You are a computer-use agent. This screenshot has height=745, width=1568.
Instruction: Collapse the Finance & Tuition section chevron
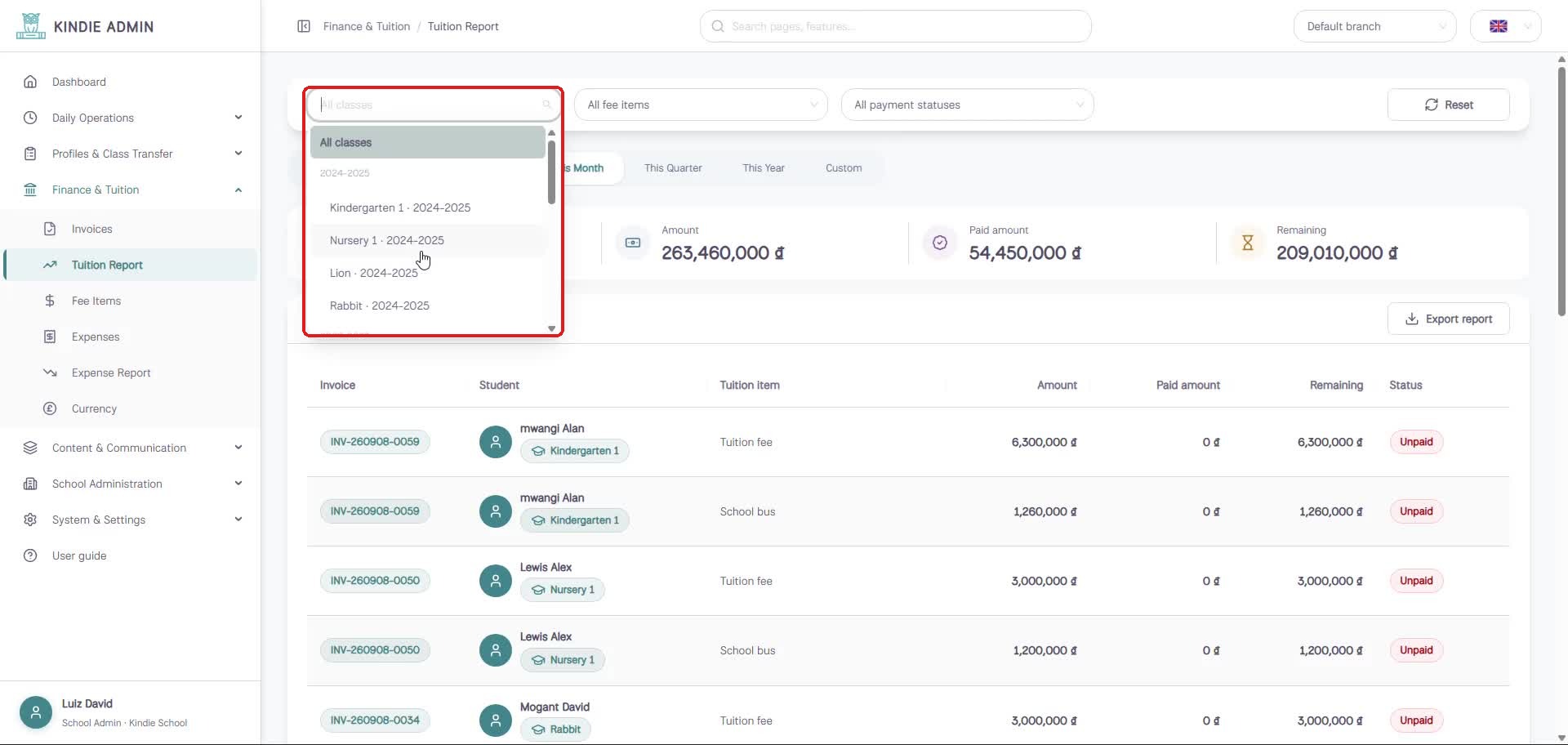[238, 190]
